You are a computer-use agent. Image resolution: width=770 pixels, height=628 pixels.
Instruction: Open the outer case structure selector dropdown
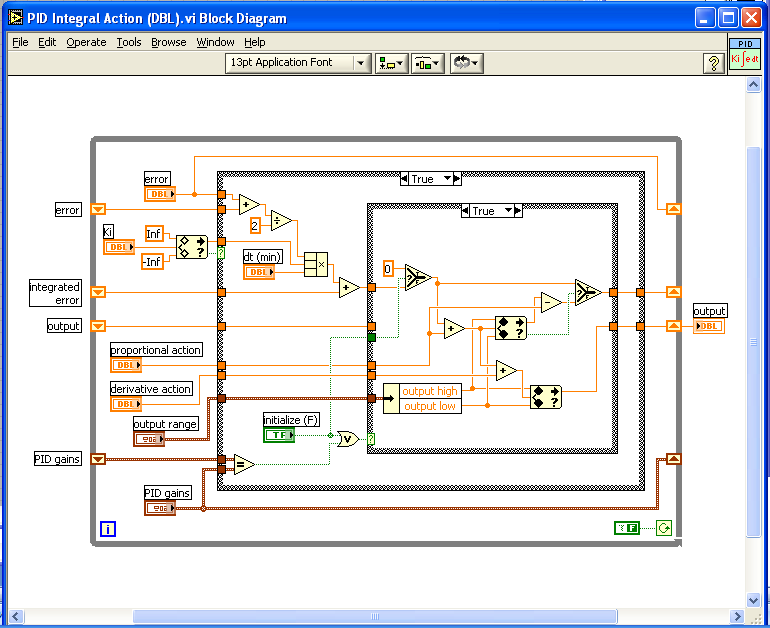pos(431,179)
